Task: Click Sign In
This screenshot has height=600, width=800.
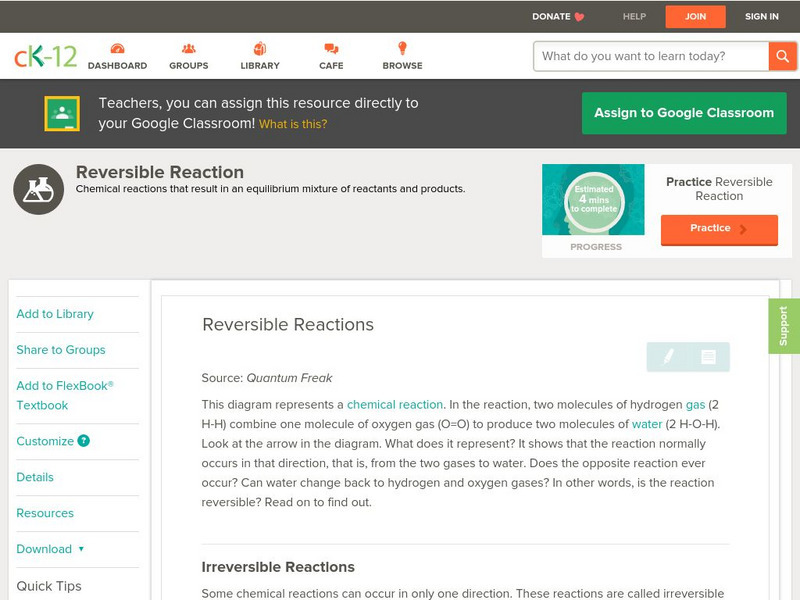Action: (762, 17)
